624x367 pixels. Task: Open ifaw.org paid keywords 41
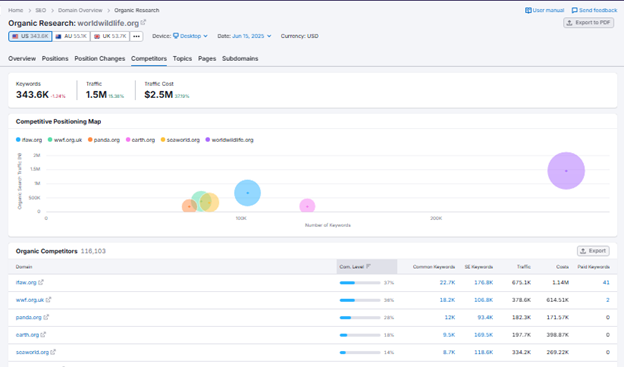coord(606,282)
